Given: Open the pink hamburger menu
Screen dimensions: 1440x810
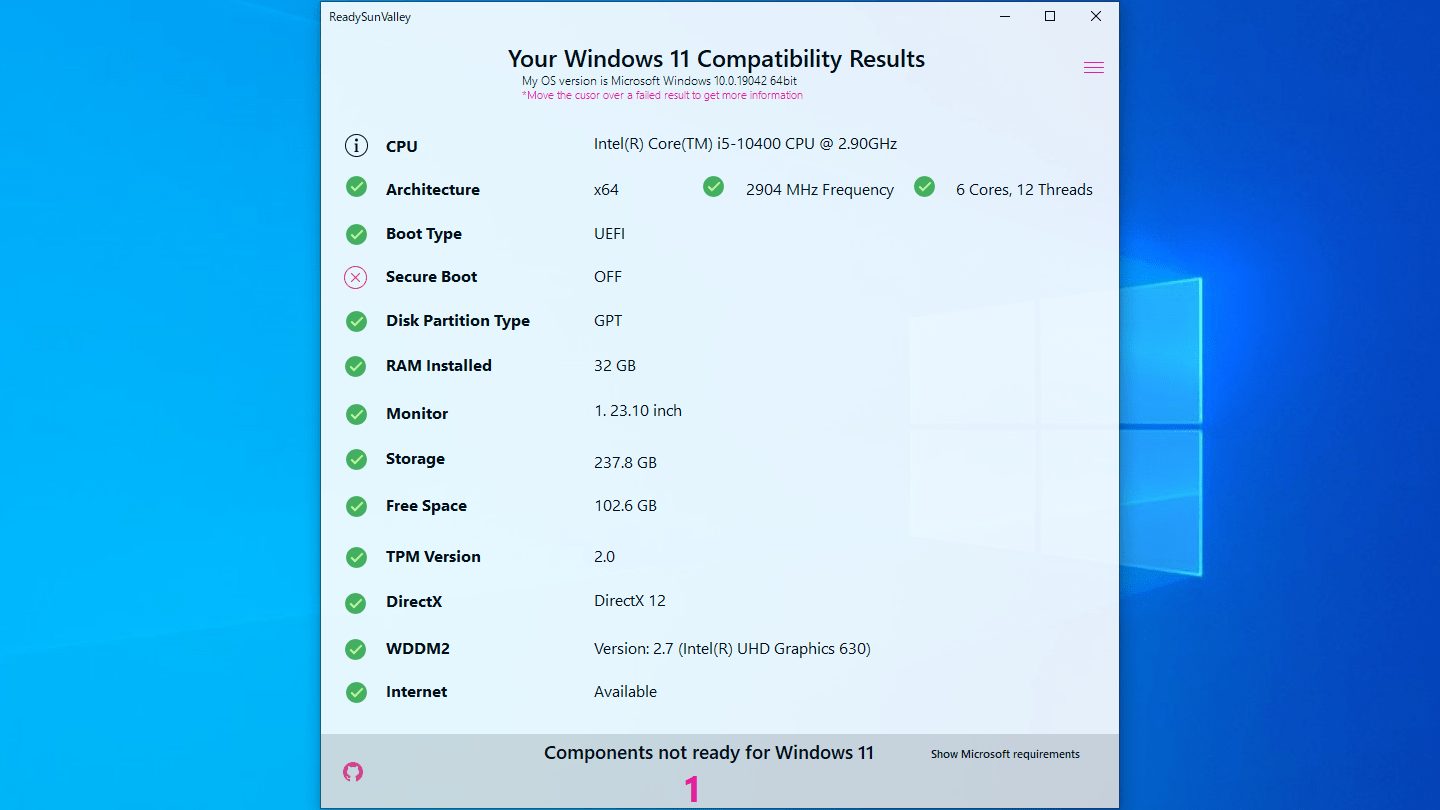Looking at the screenshot, I should (1094, 68).
